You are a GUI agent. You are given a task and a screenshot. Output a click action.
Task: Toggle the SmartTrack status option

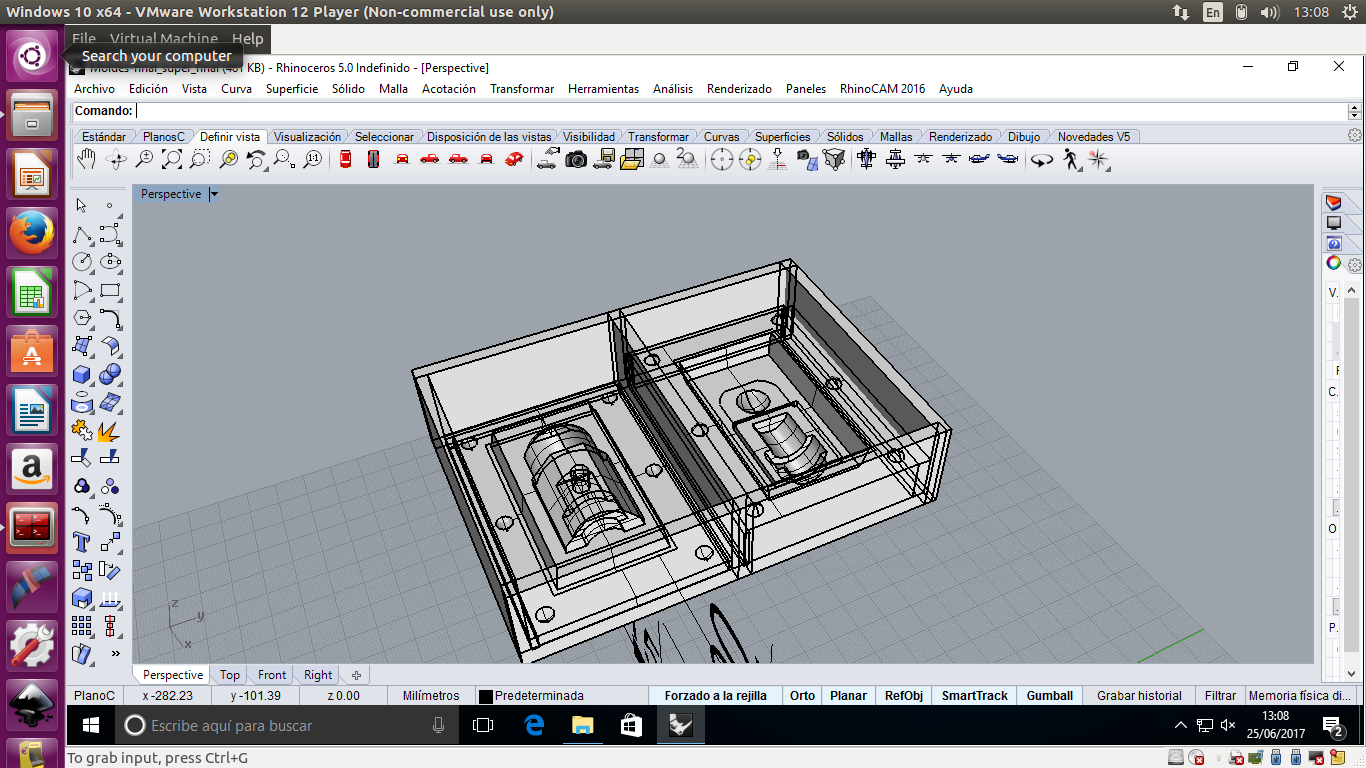click(974, 696)
